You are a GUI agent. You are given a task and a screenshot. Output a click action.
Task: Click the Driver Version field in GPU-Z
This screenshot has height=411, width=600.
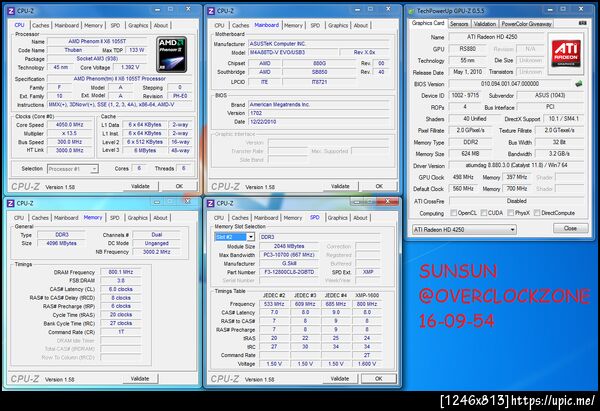[x=516, y=166]
